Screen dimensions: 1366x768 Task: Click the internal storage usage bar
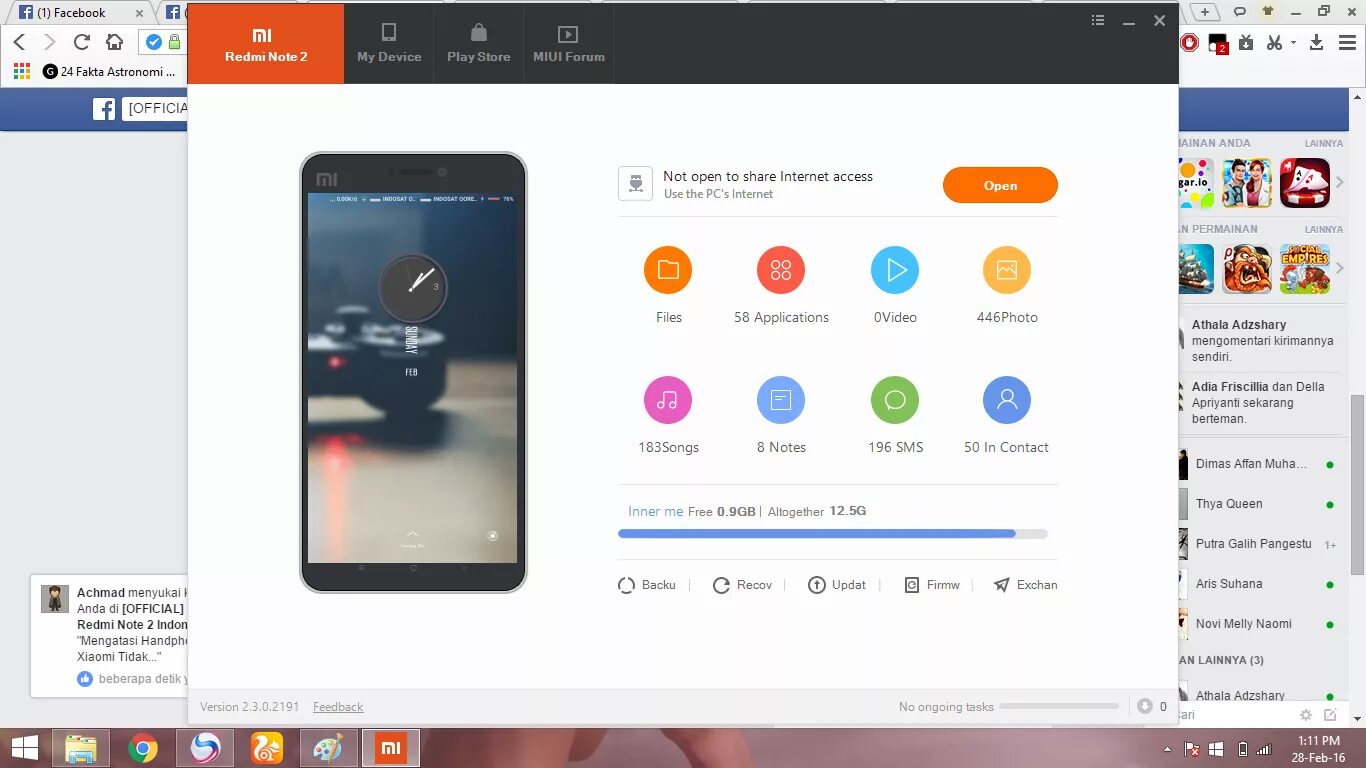tap(833, 534)
